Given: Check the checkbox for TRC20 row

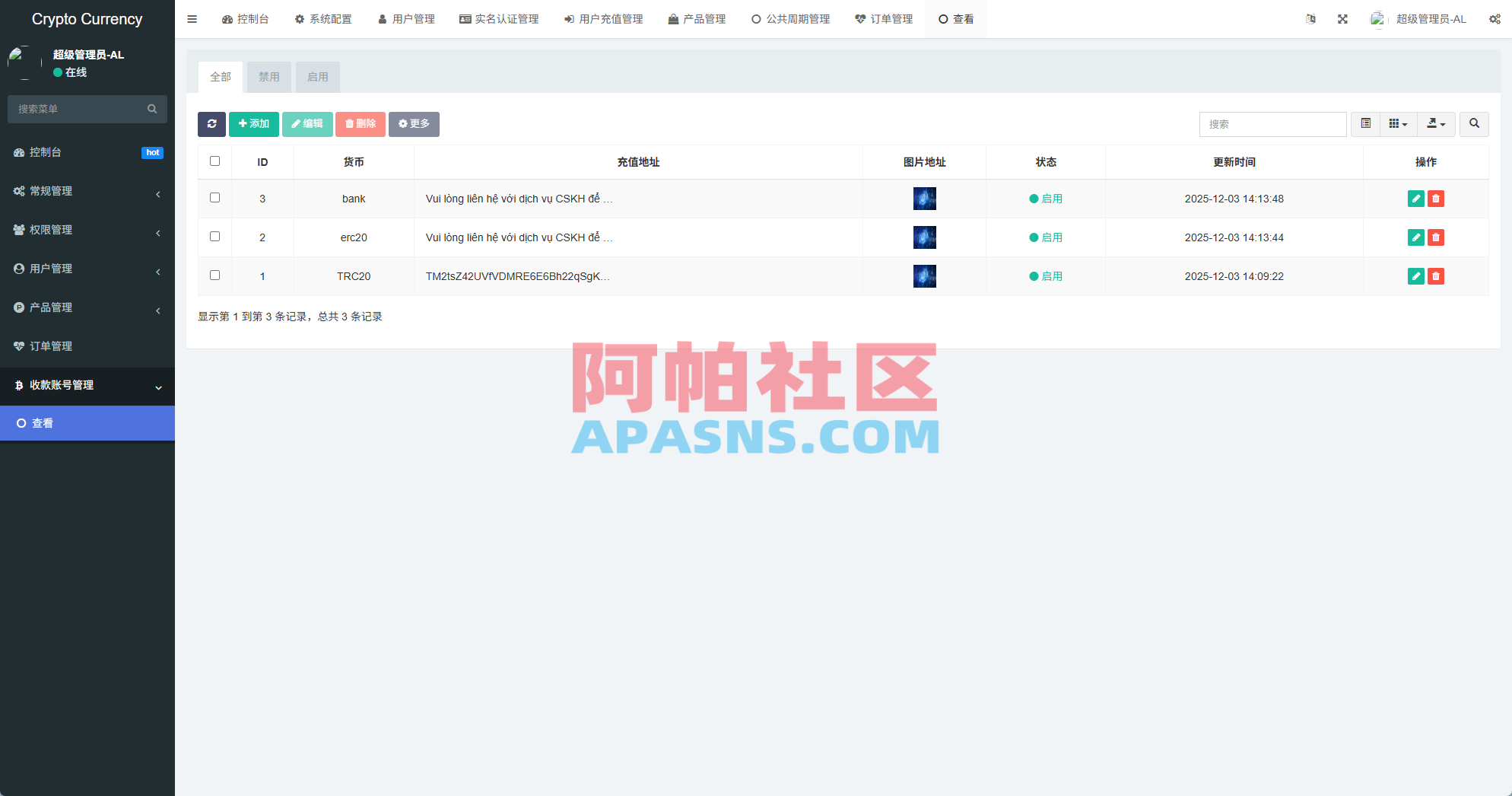Looking at the screenshot, I should pyautogui.click(x=214, y=275).
